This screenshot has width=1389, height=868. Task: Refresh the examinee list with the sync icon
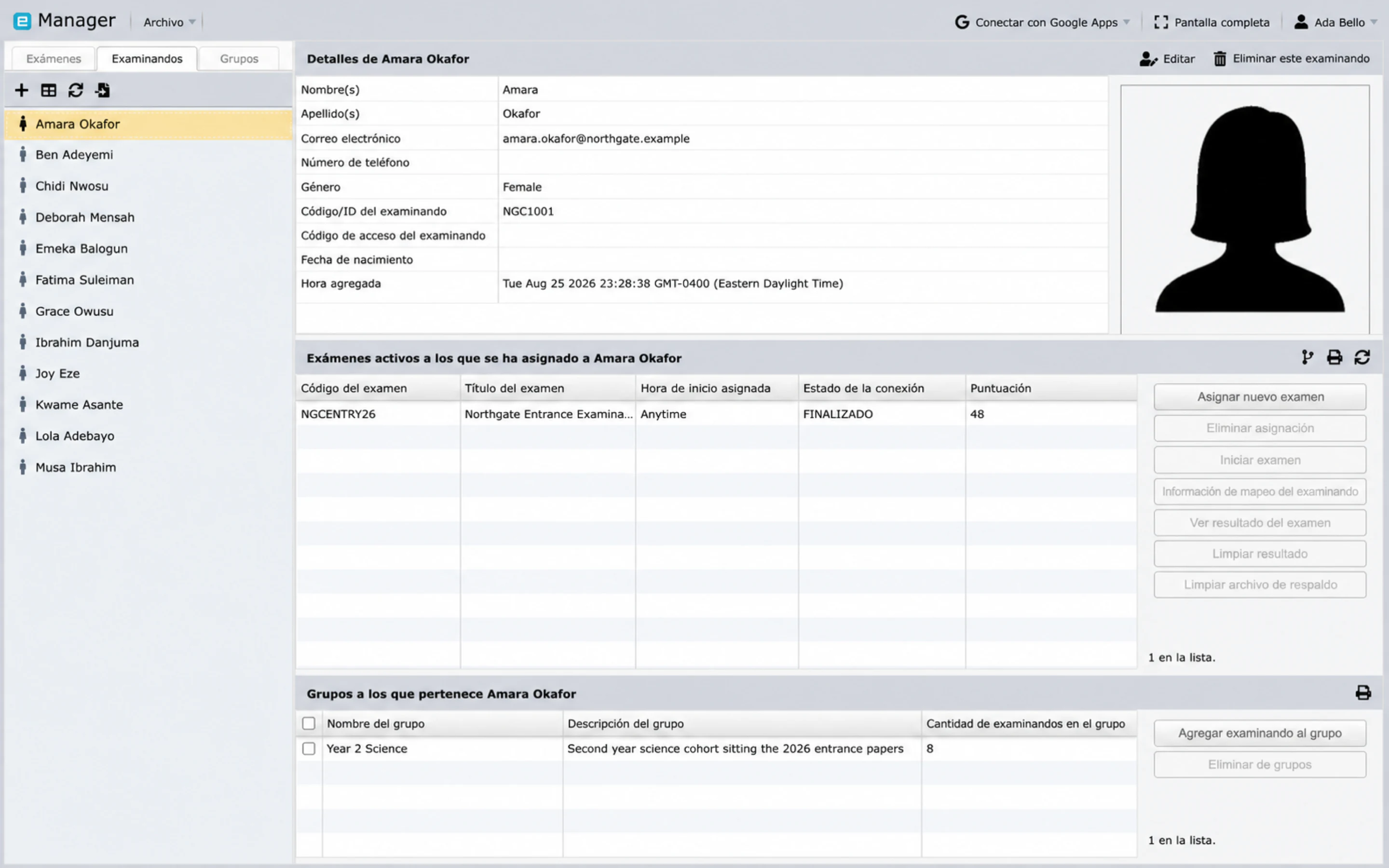76,90
